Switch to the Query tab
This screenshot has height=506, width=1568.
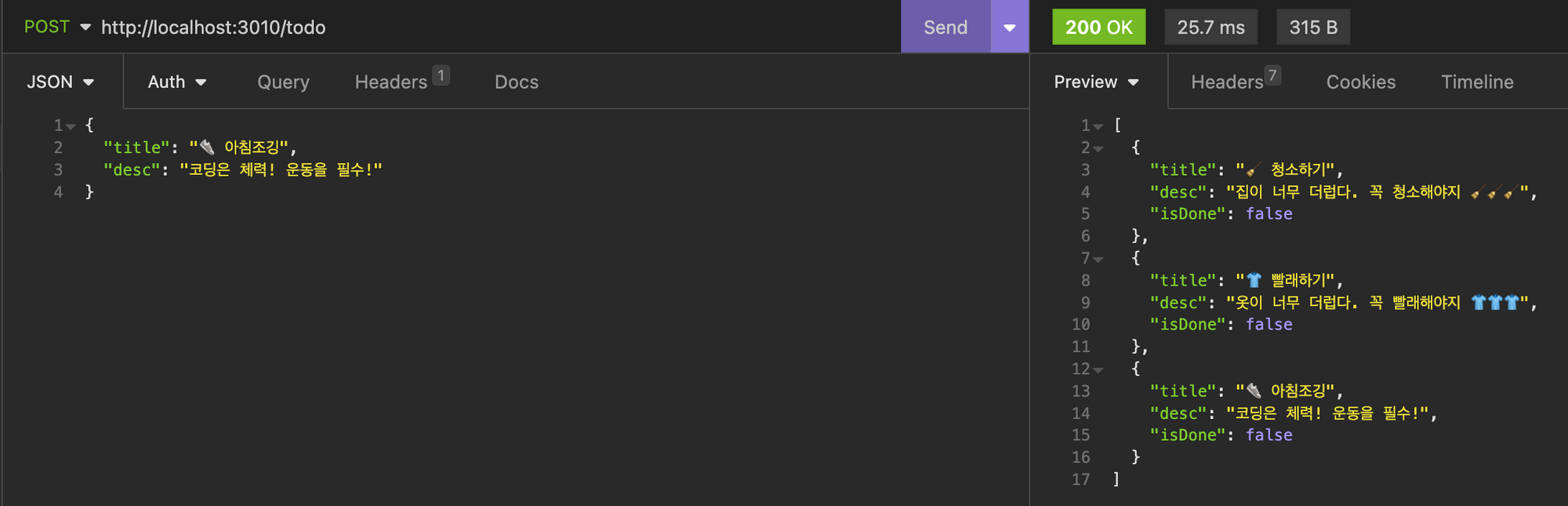coord(283,82)
